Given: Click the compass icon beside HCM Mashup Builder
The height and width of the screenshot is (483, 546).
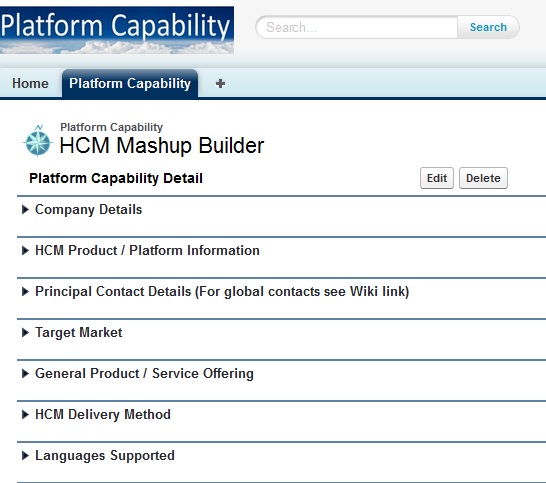Looking at the screenshot, I should (x=38, y=140).
